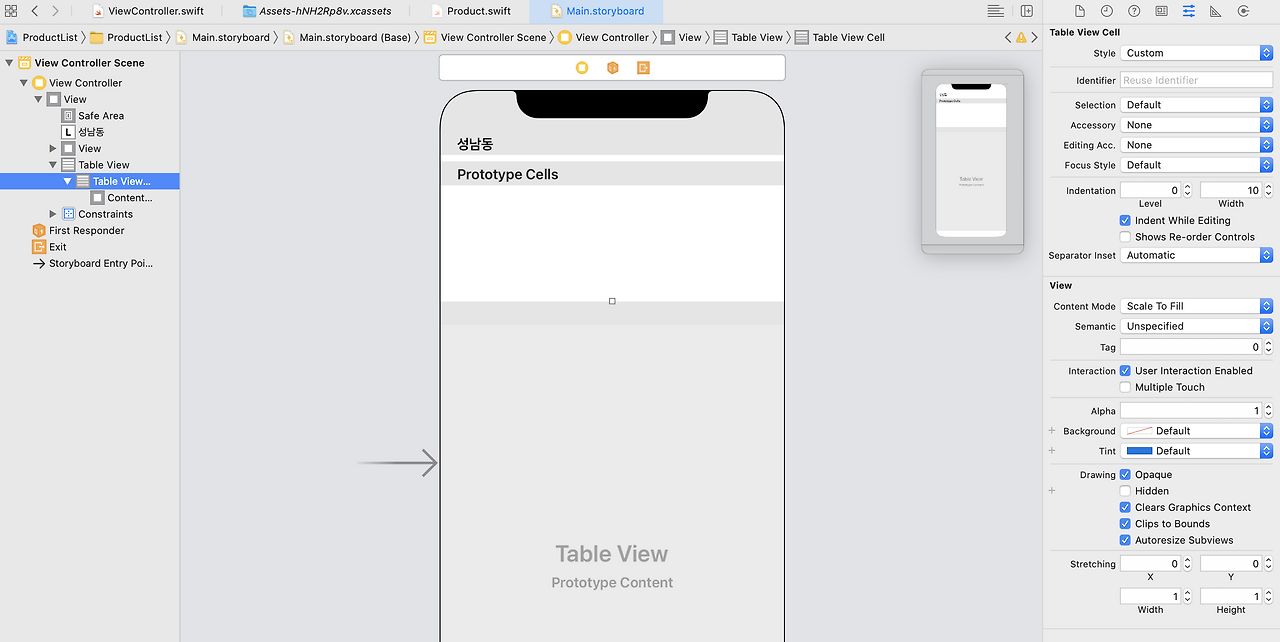Add editor on right
Viewport: 1280px width, 642px height.
pos(1027,11)
